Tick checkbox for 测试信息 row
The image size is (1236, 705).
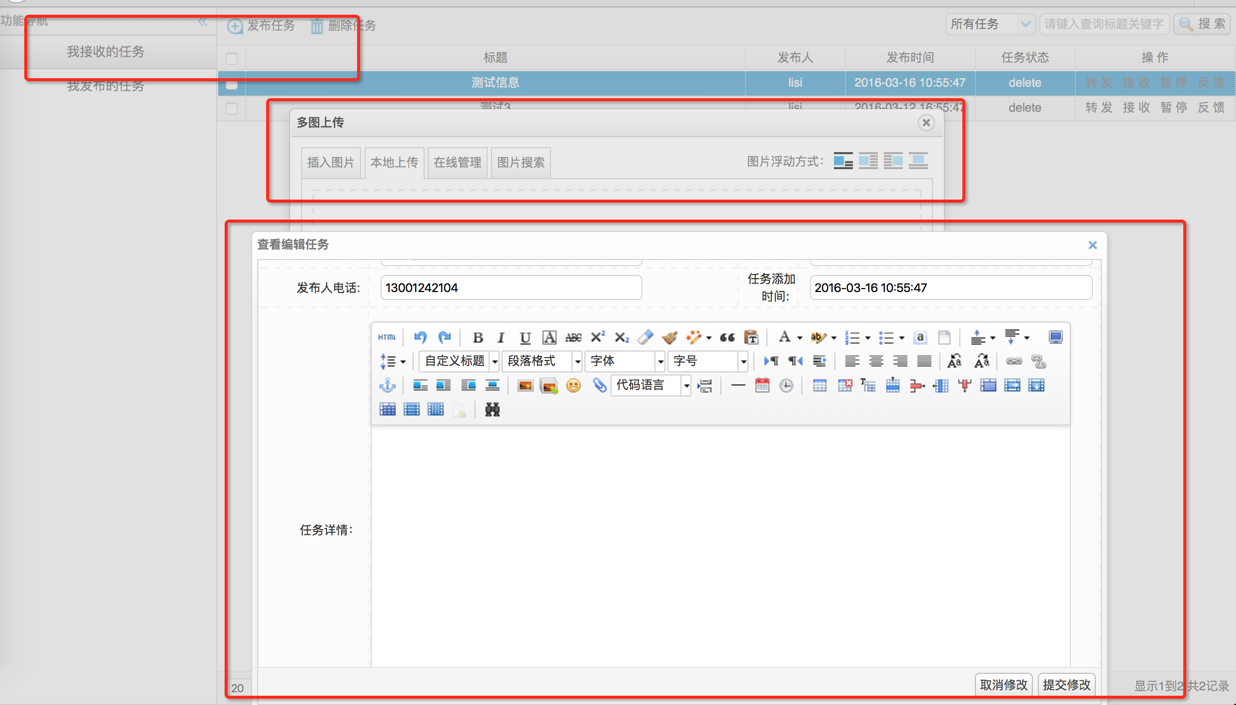point(232,83)
